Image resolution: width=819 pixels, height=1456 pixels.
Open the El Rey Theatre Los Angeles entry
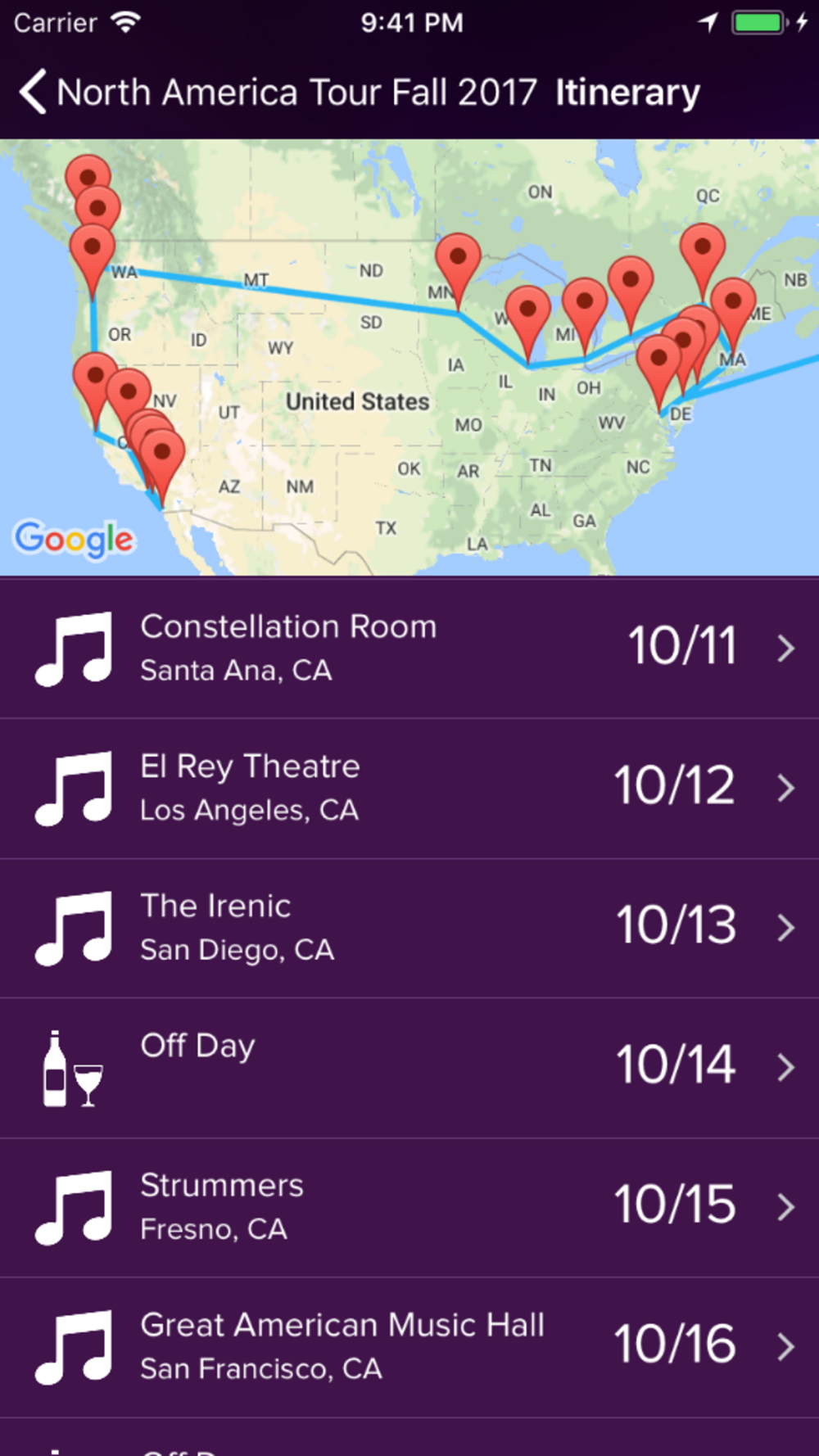point(409,789)
